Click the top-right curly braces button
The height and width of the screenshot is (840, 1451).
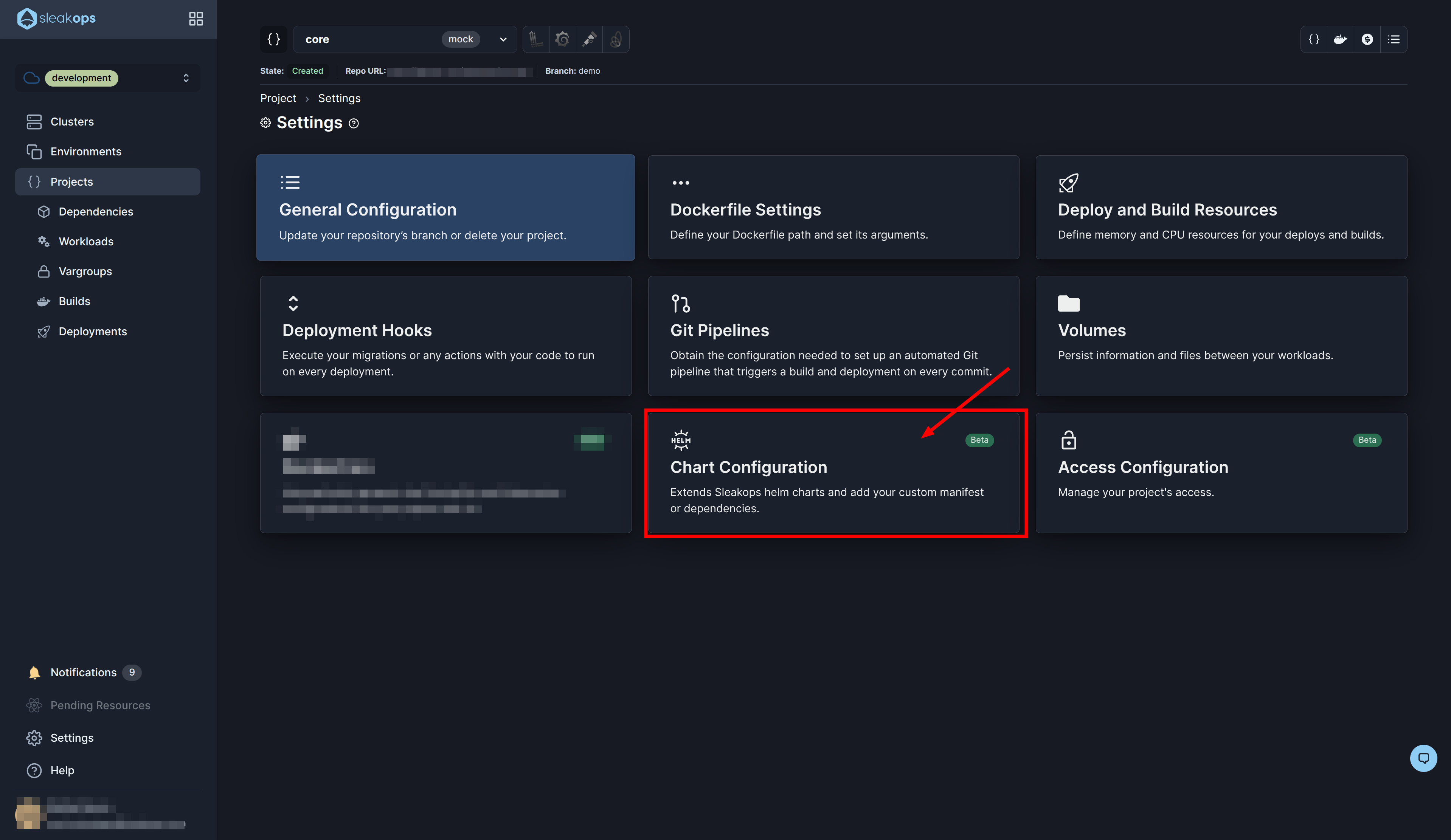tap(1314, 39)
